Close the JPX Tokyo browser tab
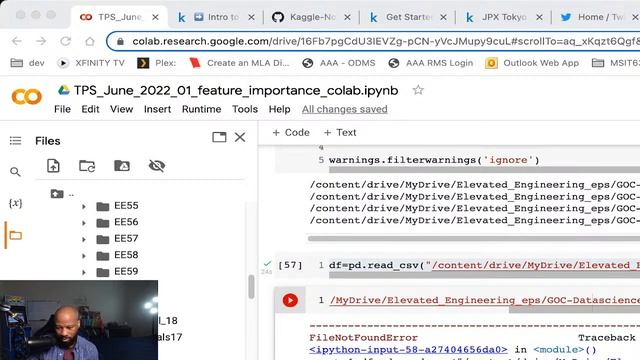 [x=539, y=17]
